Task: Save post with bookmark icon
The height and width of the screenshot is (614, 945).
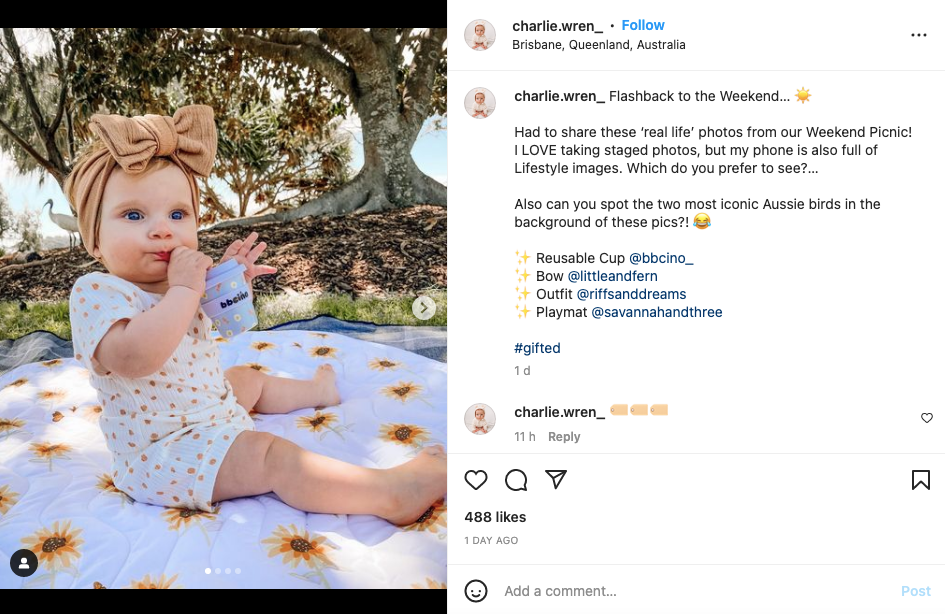Action: pyautogui.click(x=921, y=480)
